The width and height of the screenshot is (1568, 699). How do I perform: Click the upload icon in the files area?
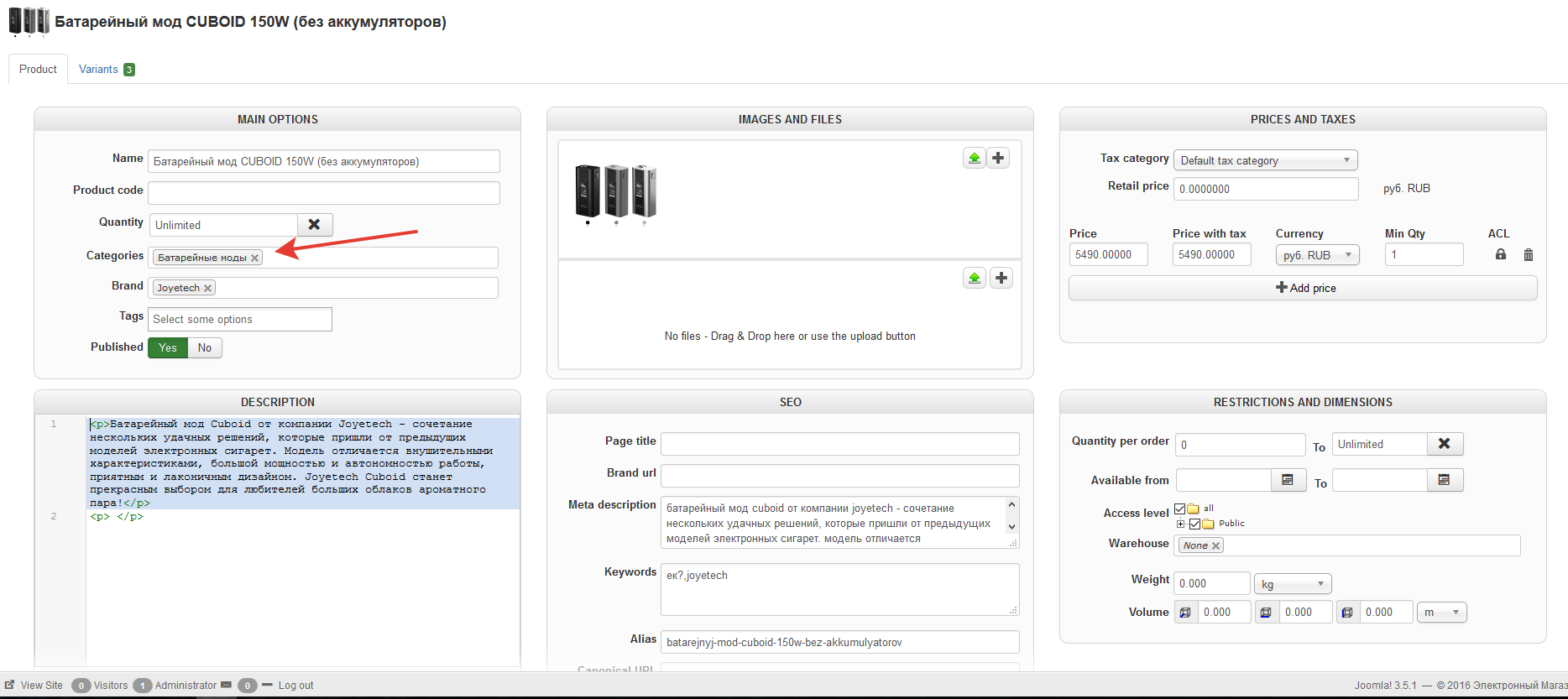point(974,278)
